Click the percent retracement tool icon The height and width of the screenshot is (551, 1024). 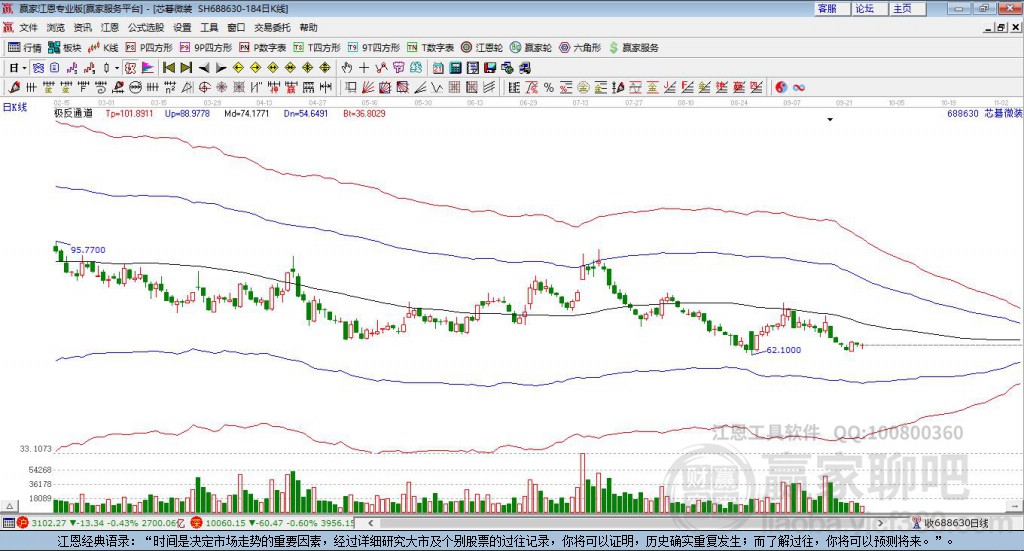click(x=549, y=87)
